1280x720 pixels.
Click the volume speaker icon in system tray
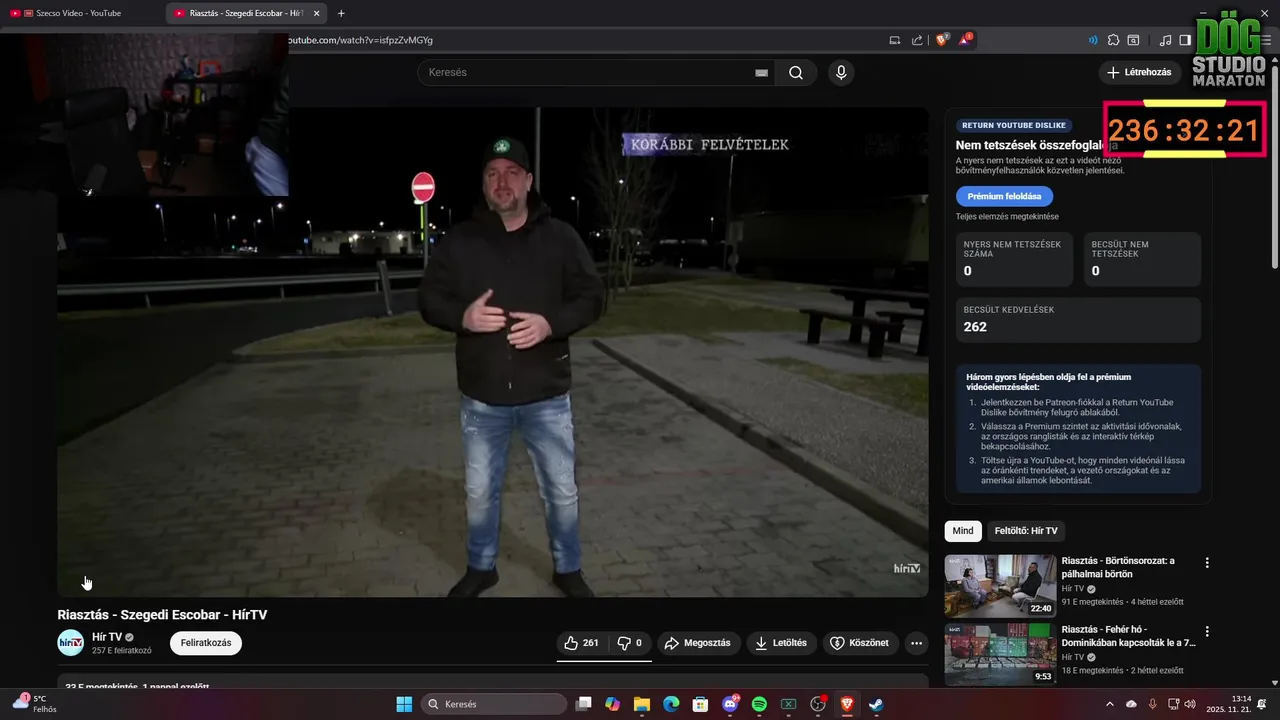1190,704
